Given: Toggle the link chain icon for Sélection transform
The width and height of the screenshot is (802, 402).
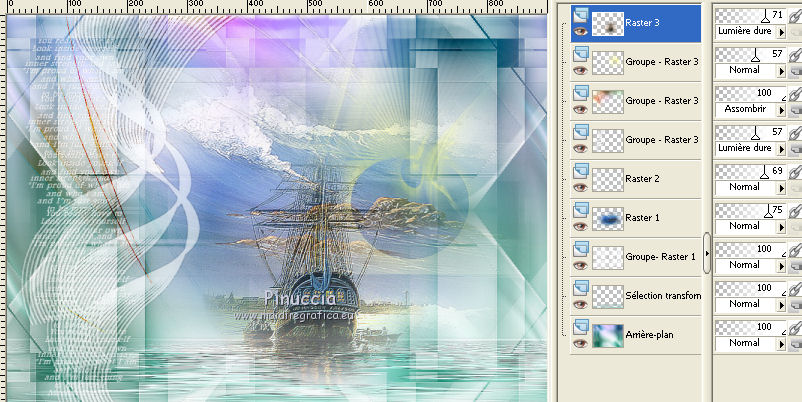Looking at the screenshot, I should 794,288.
